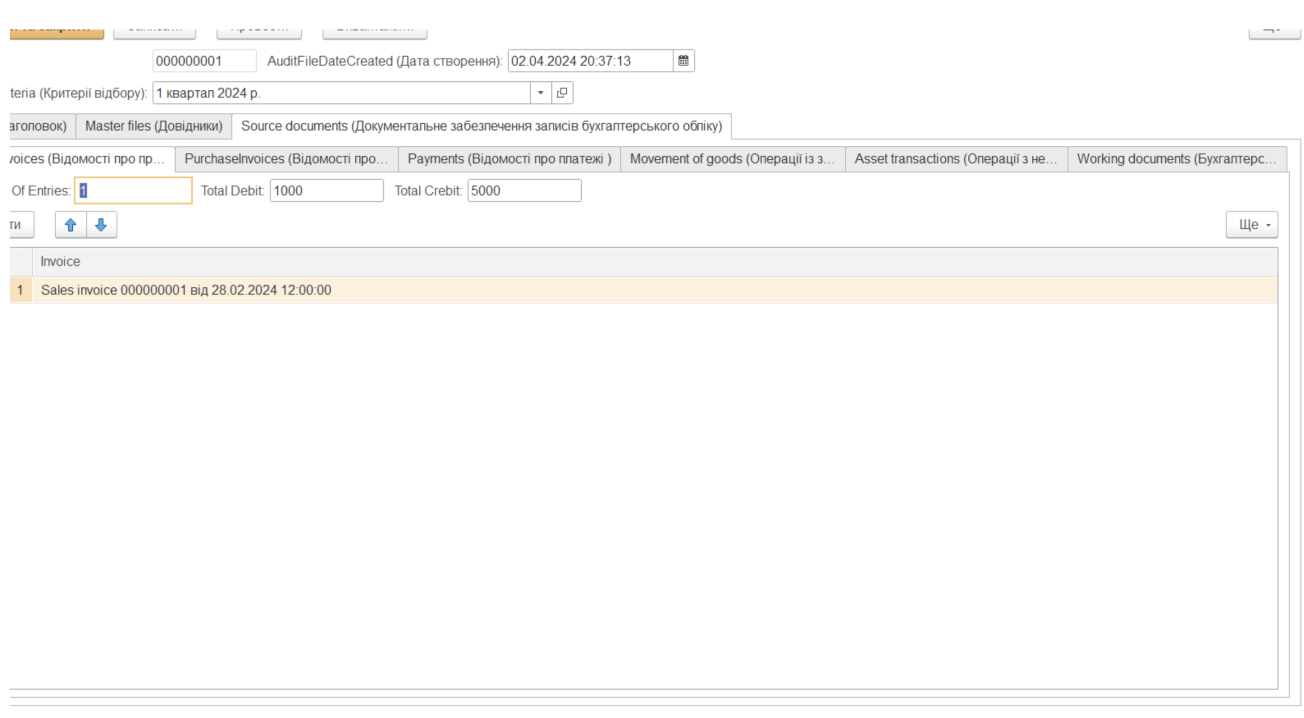Focus the Total Crebit field showing 5000

[x=523, y=191]
